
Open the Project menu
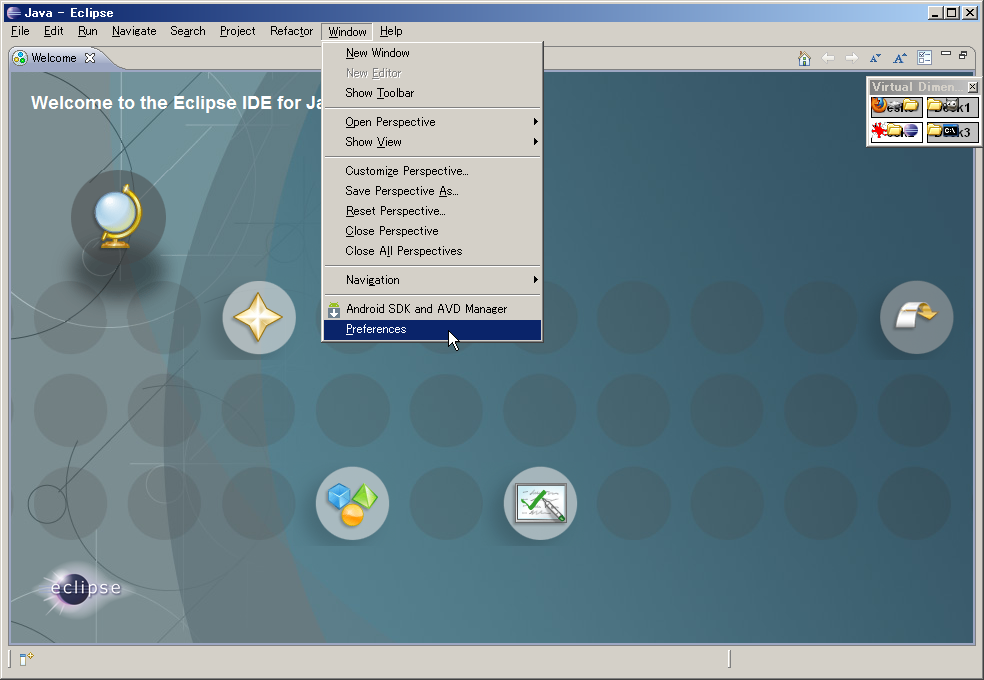pos(237,31)
